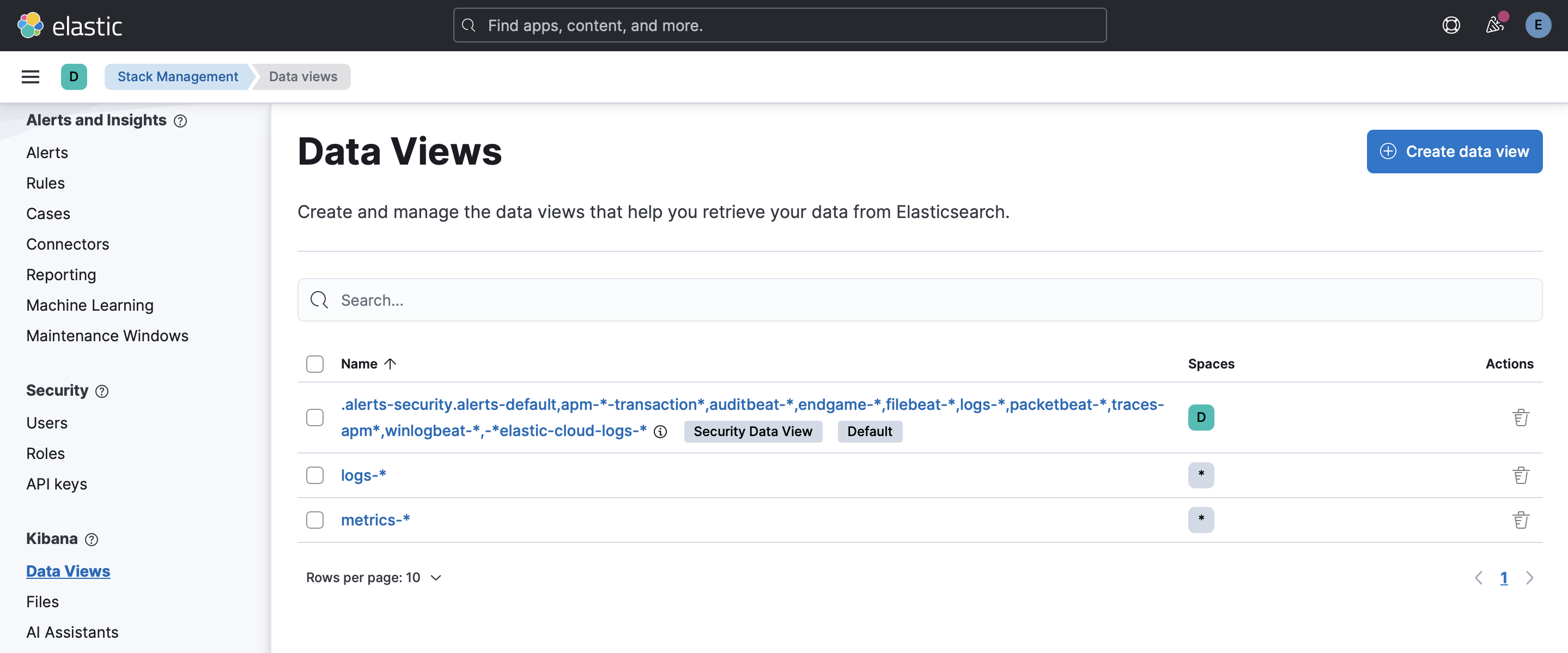Check the logs-* row checkbox
The width and height of the screenshot is (1568, 653).
pyautogui.click(x=315, y=475)
